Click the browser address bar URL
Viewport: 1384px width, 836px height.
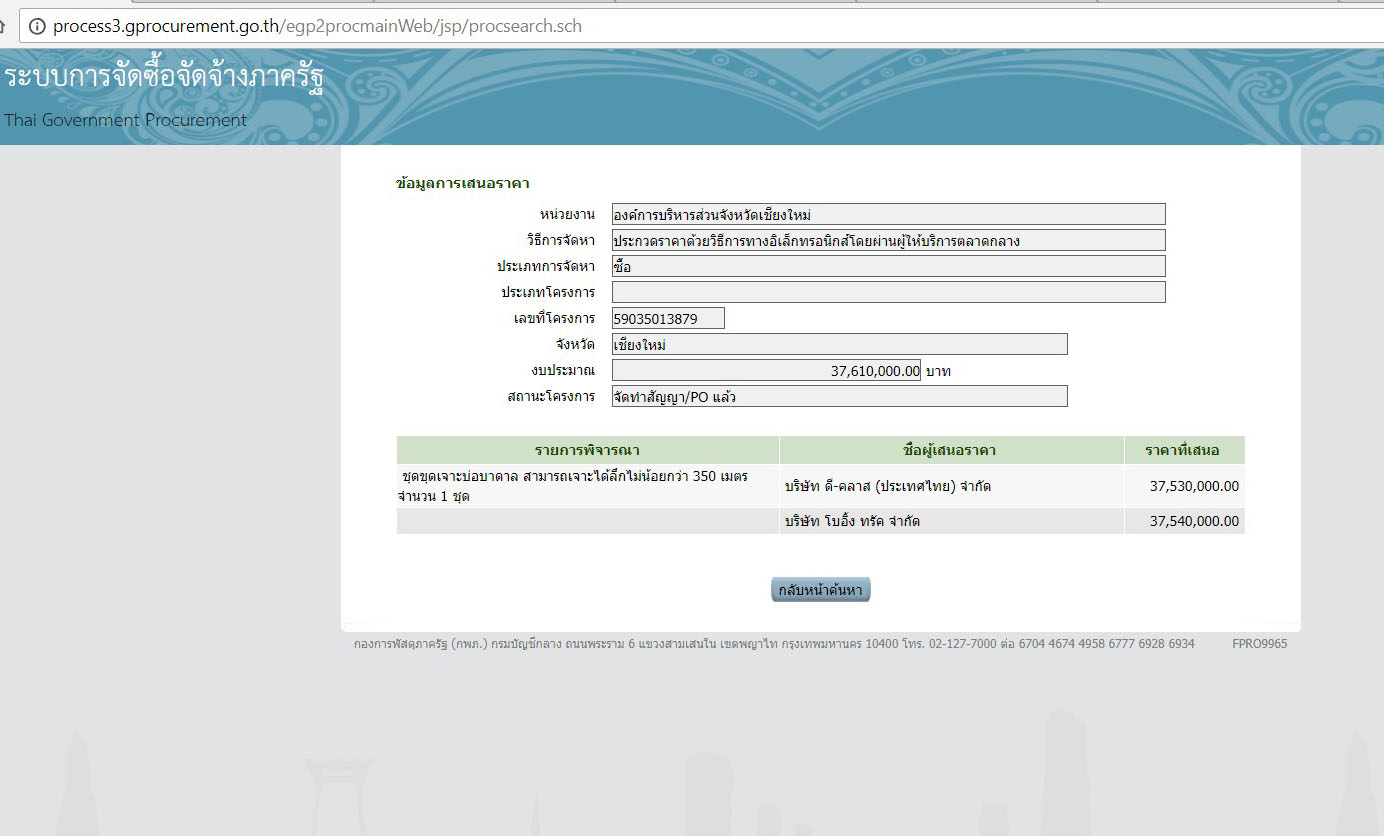(x=317, y=27)
